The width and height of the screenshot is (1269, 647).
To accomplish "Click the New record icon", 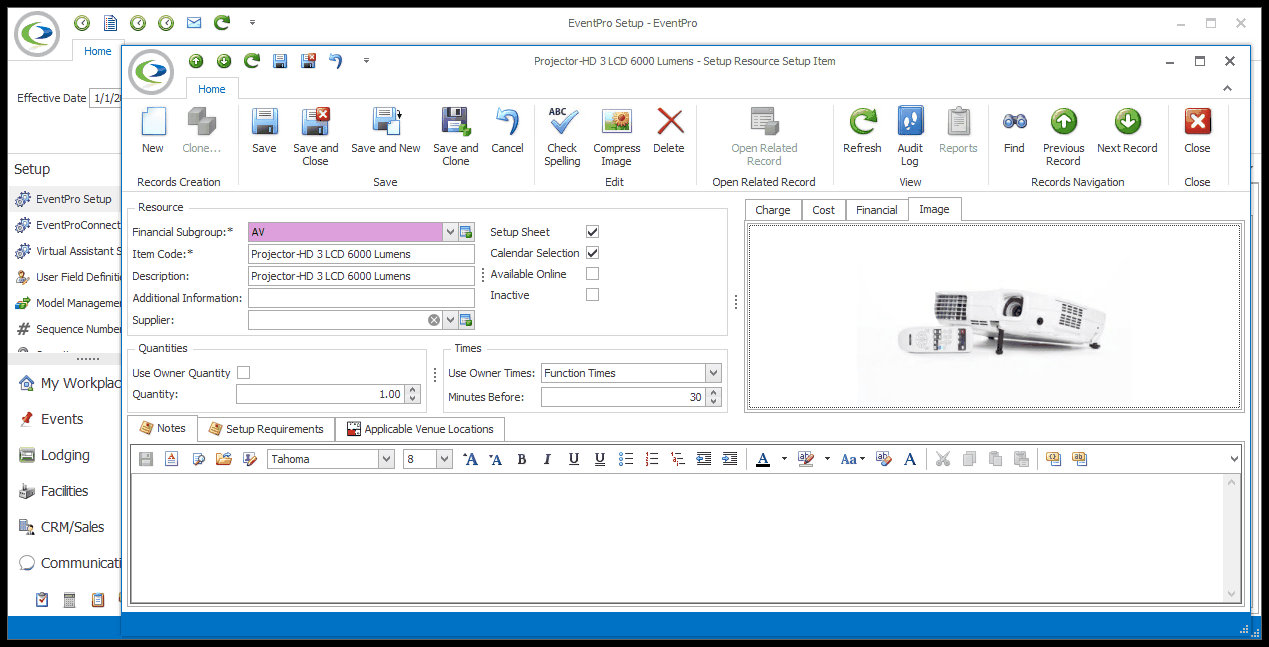I will (153, 122).
